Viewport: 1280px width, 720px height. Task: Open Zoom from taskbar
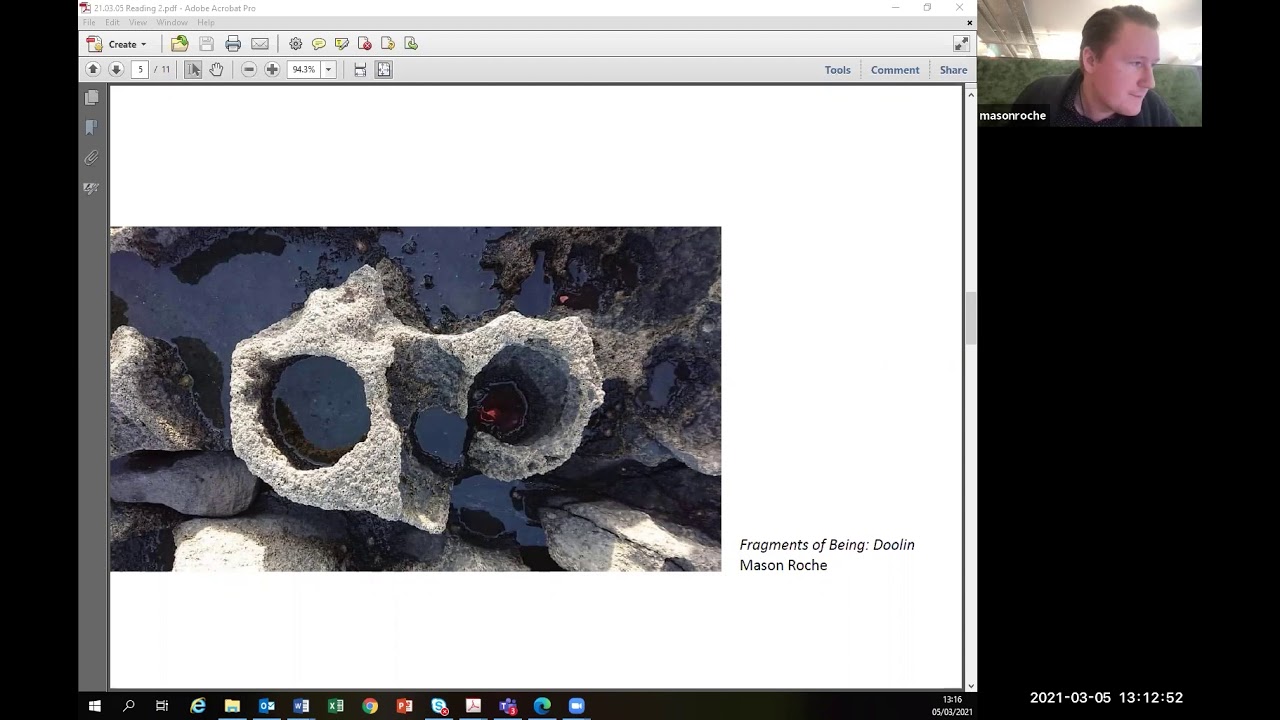576,706
